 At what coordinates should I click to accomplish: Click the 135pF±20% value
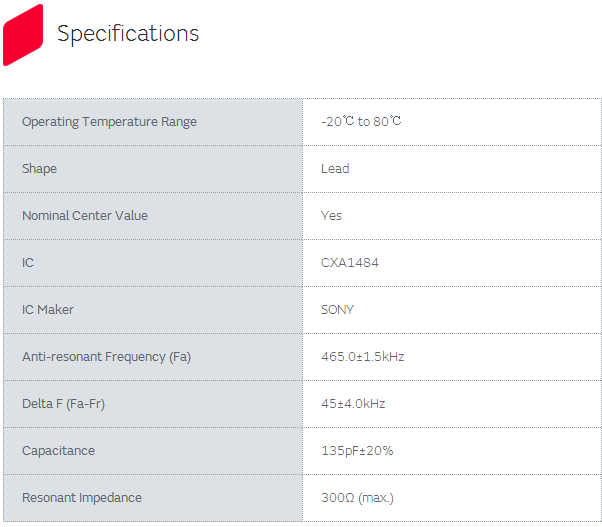coord(357,451)
